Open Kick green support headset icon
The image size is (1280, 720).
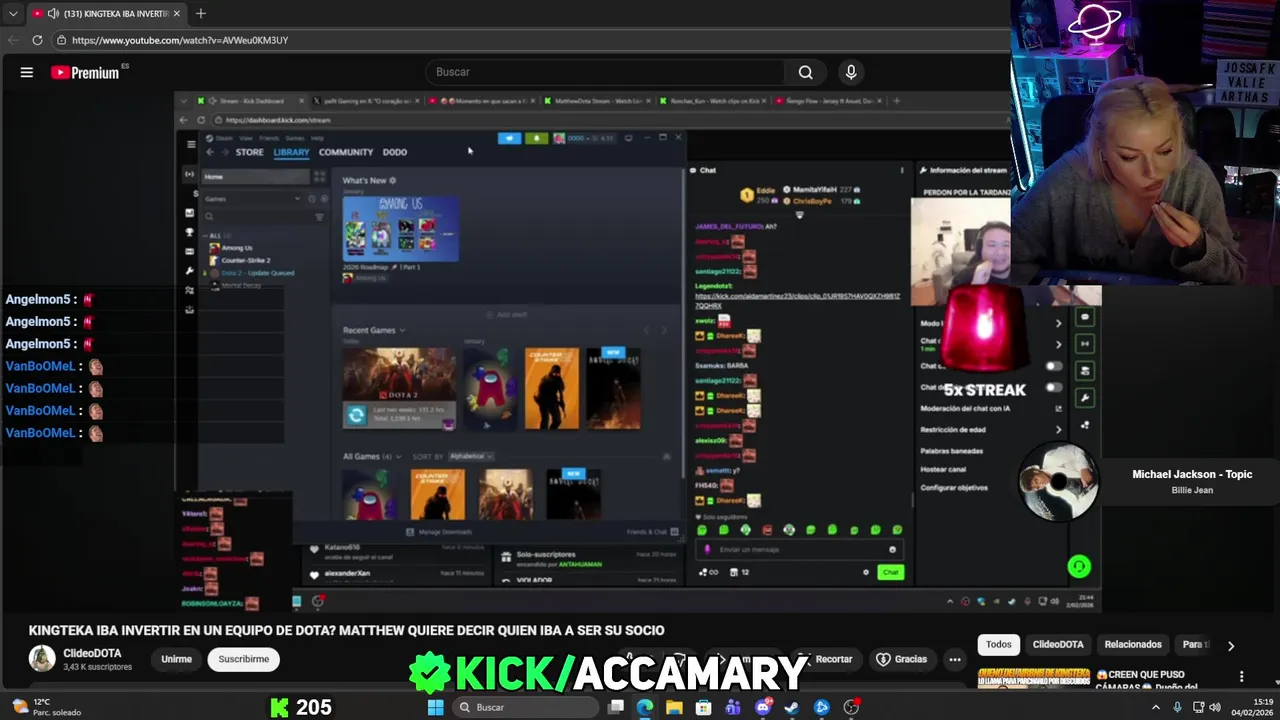1078,567
